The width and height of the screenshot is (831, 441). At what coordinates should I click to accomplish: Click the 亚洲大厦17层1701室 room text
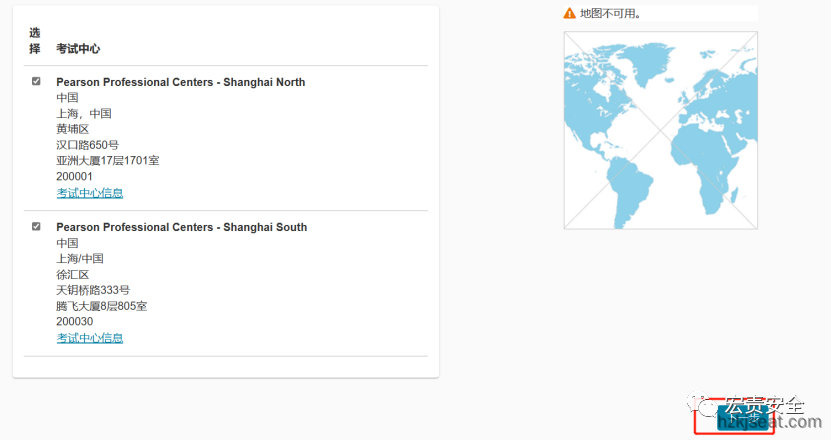[x=107, y=160]
